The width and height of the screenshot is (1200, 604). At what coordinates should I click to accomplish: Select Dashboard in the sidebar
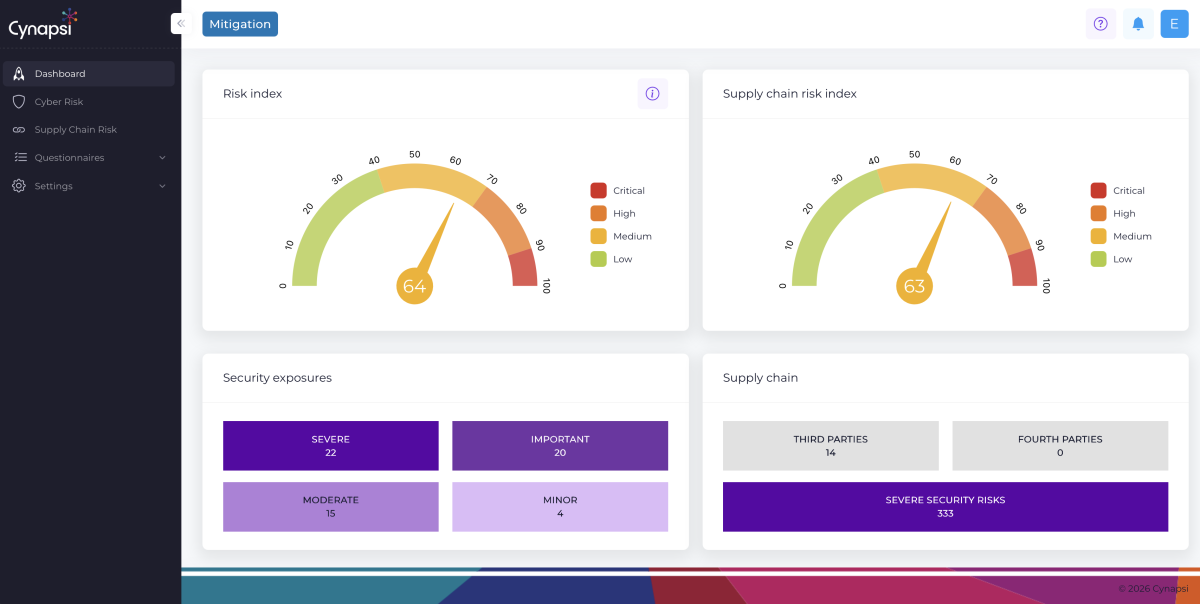point(60,74)
